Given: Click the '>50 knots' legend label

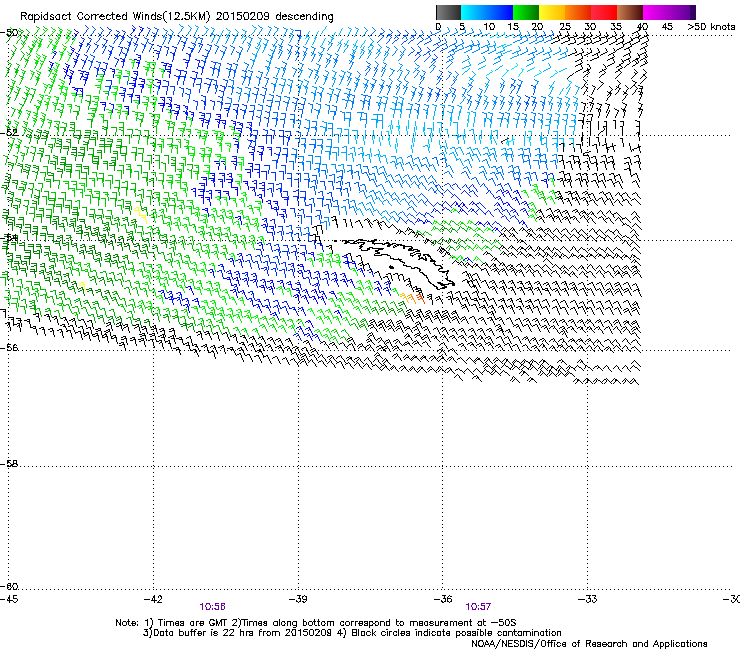Looking at the screenshot, I should pyautogui.click(x=711, y=27).
